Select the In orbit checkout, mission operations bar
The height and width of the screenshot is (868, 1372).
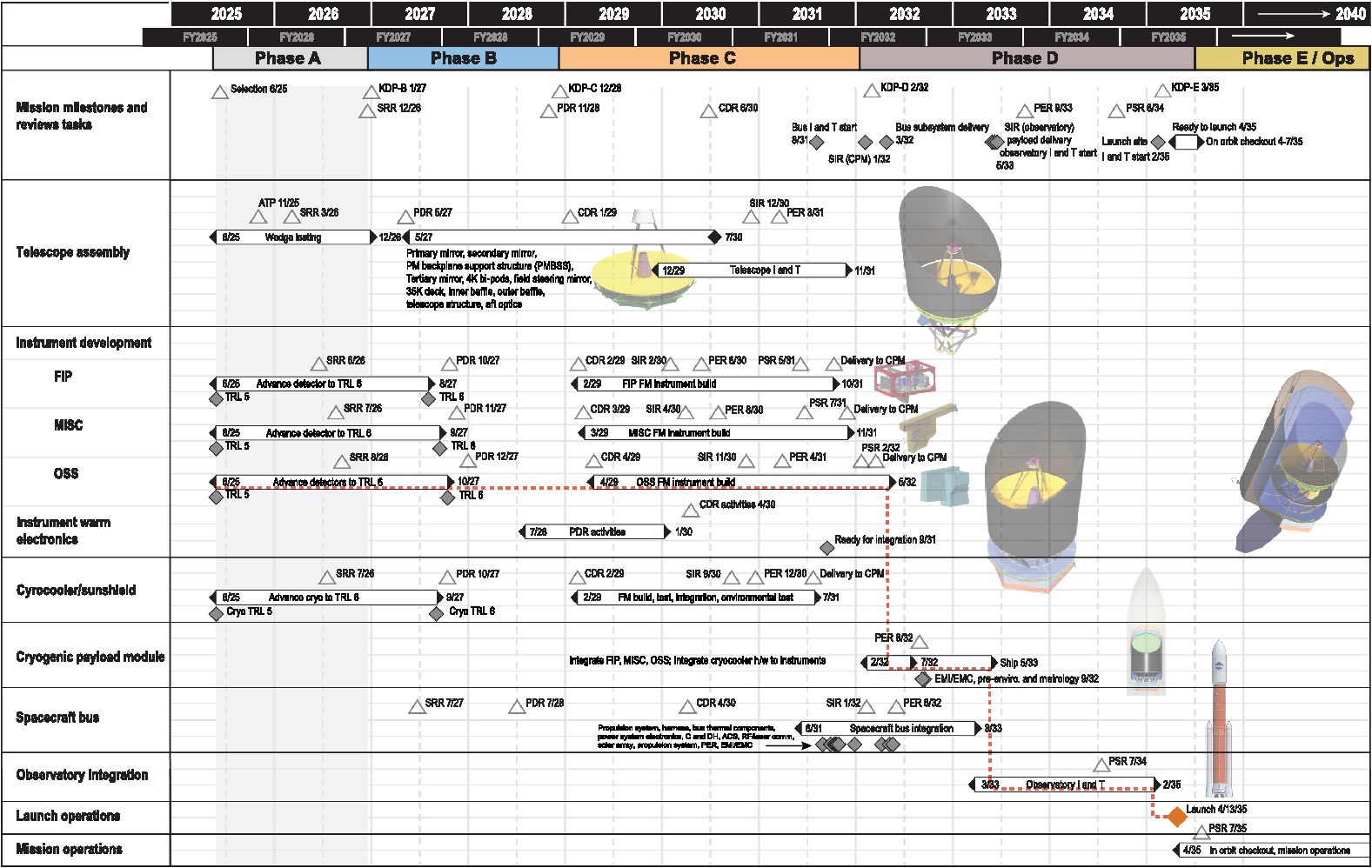pos(1272,850)
